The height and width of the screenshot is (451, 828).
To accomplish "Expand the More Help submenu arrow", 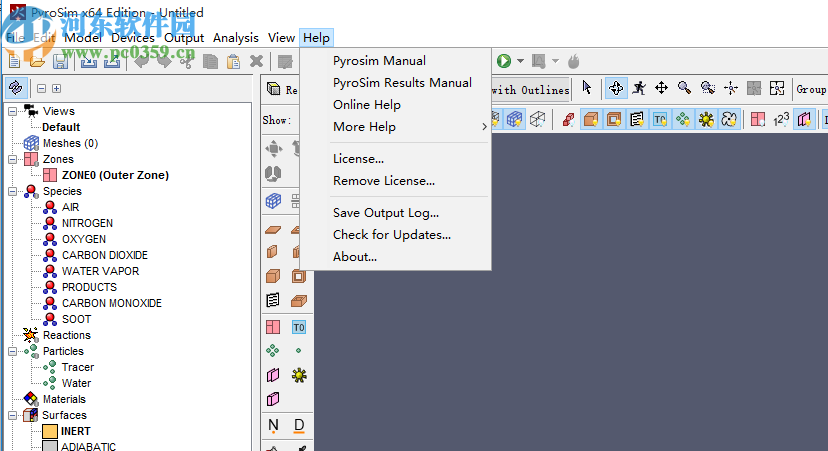I will point(484,127).
